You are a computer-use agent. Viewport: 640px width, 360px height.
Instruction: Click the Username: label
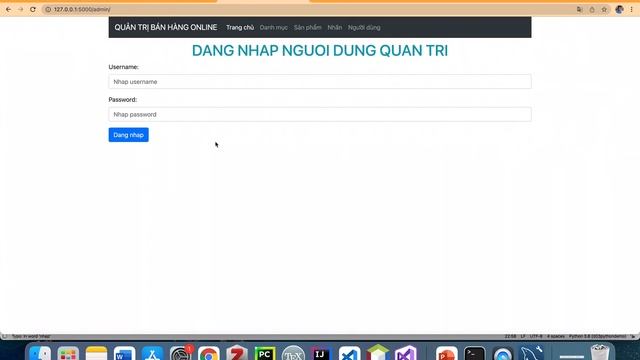click(x=123, y=67)
